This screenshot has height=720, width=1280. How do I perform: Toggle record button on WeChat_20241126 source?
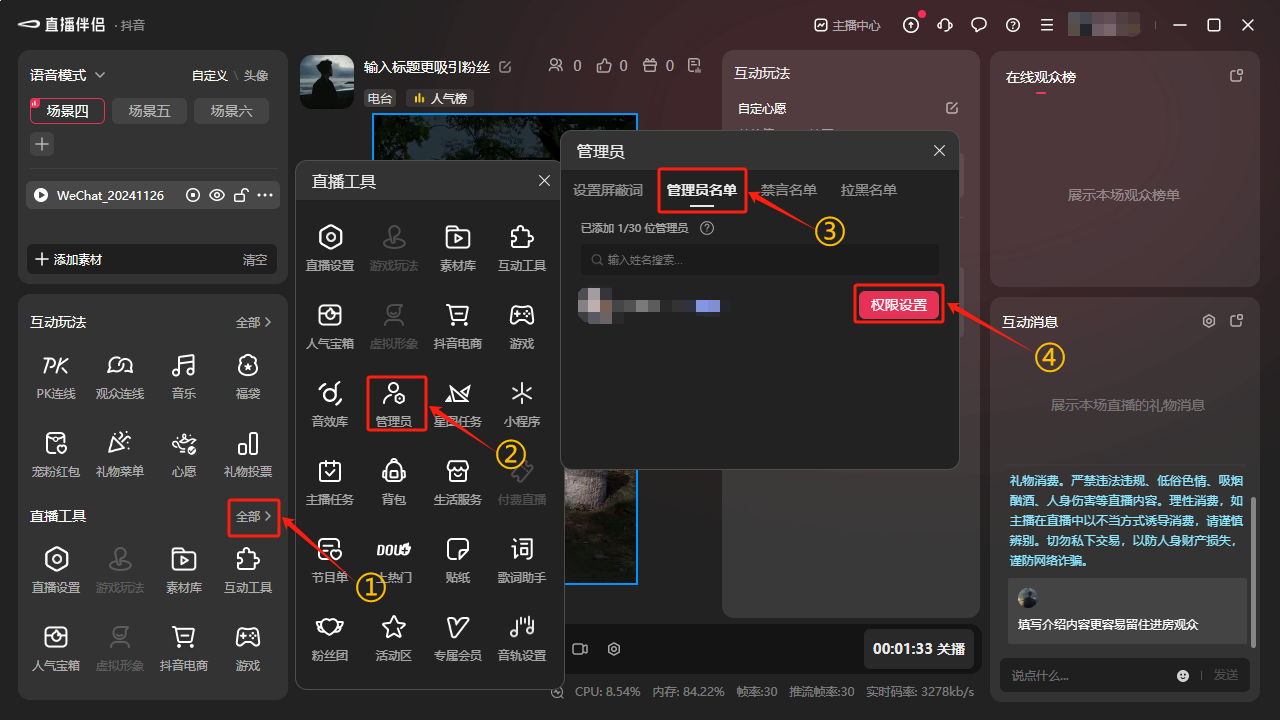[x=193, y=195]
